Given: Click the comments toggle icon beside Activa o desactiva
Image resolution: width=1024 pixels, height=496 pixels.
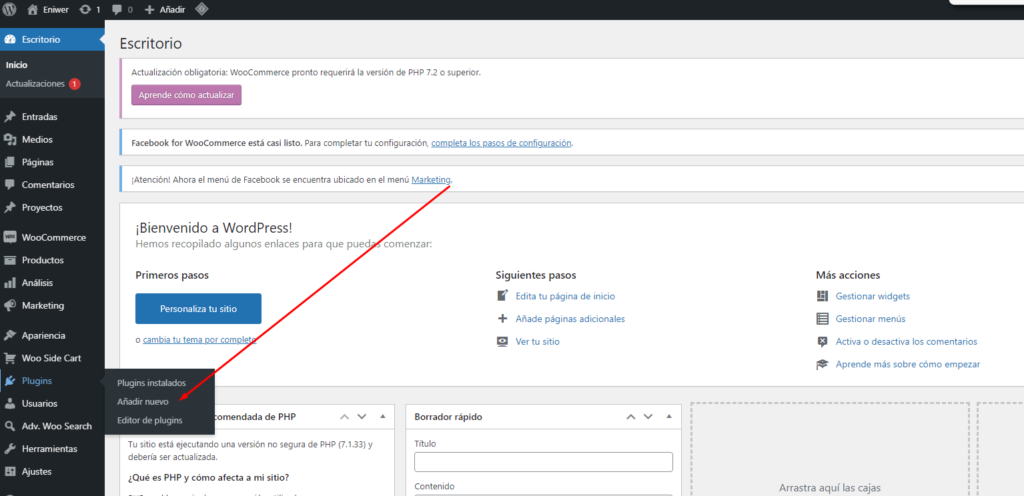Looking at the screenshot, I should click(x=822, y=341).
